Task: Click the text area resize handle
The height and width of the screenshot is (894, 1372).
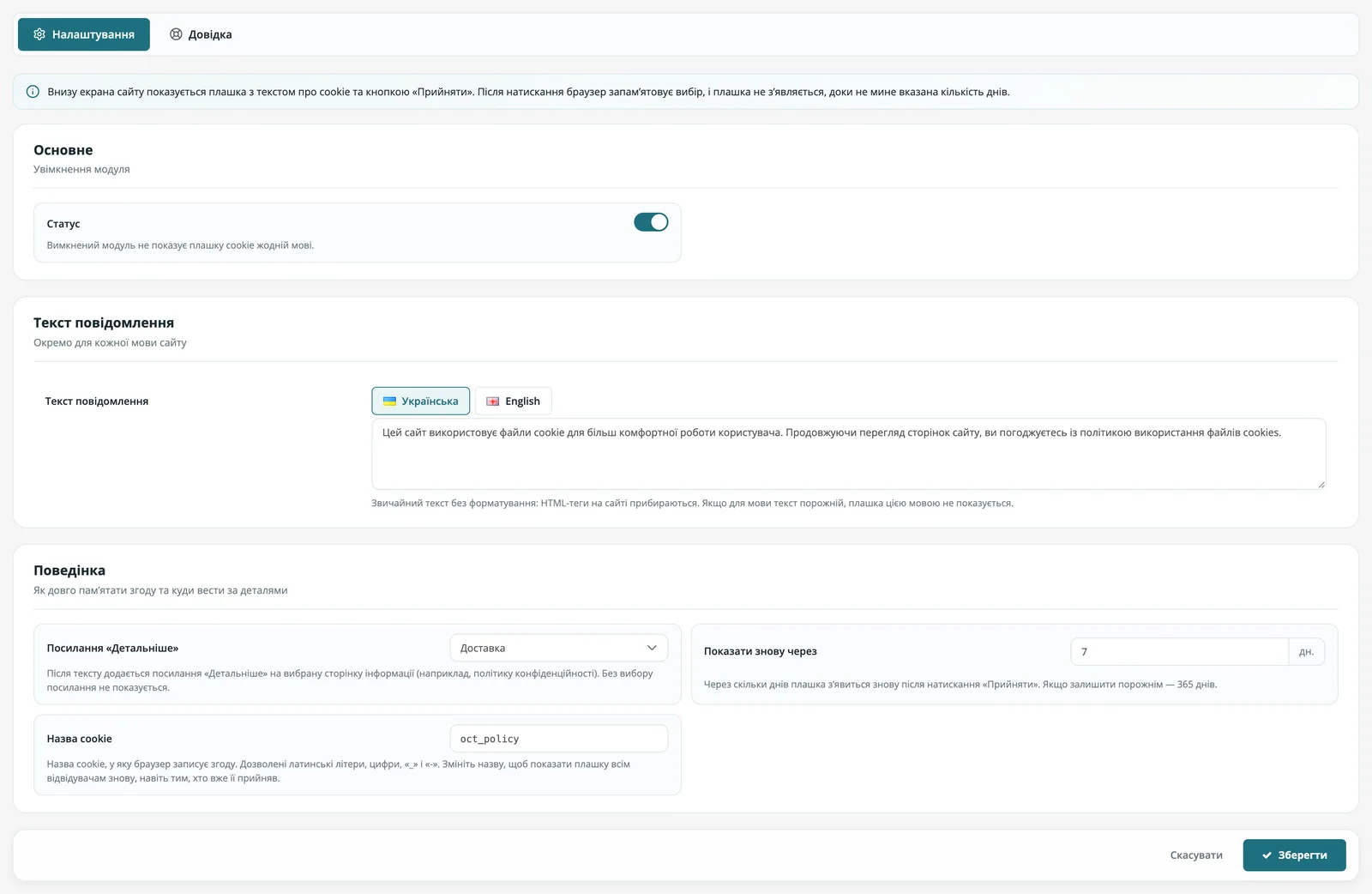Action: point(1321,484)
